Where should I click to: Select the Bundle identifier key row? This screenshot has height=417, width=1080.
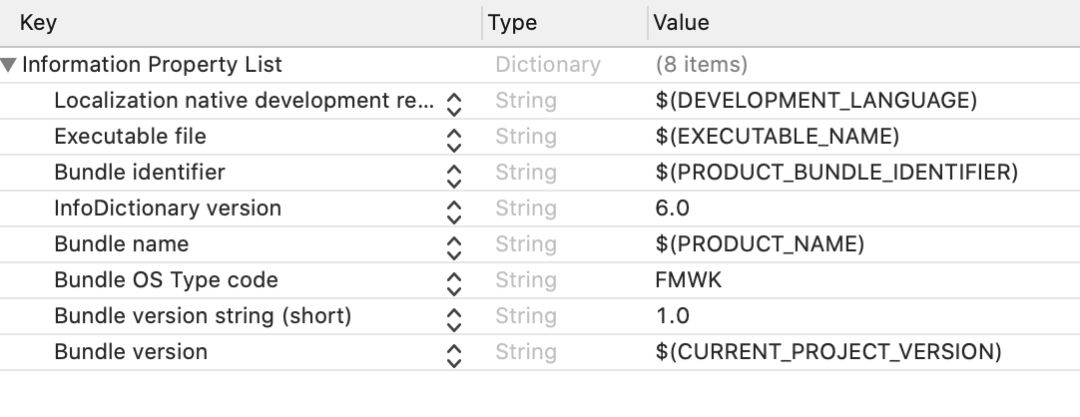click(x=139, y=172)
